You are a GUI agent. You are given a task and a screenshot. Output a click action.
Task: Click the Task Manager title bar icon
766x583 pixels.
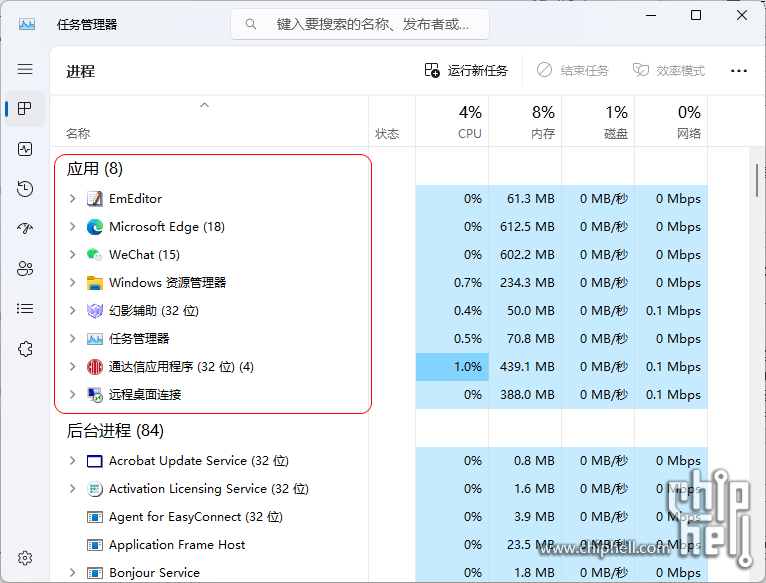coord(27,24)
